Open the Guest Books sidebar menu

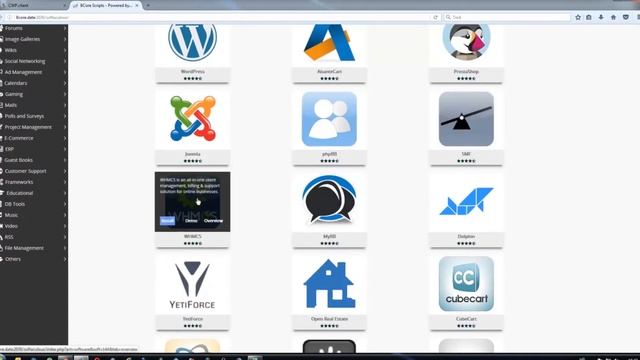(34, 160)
